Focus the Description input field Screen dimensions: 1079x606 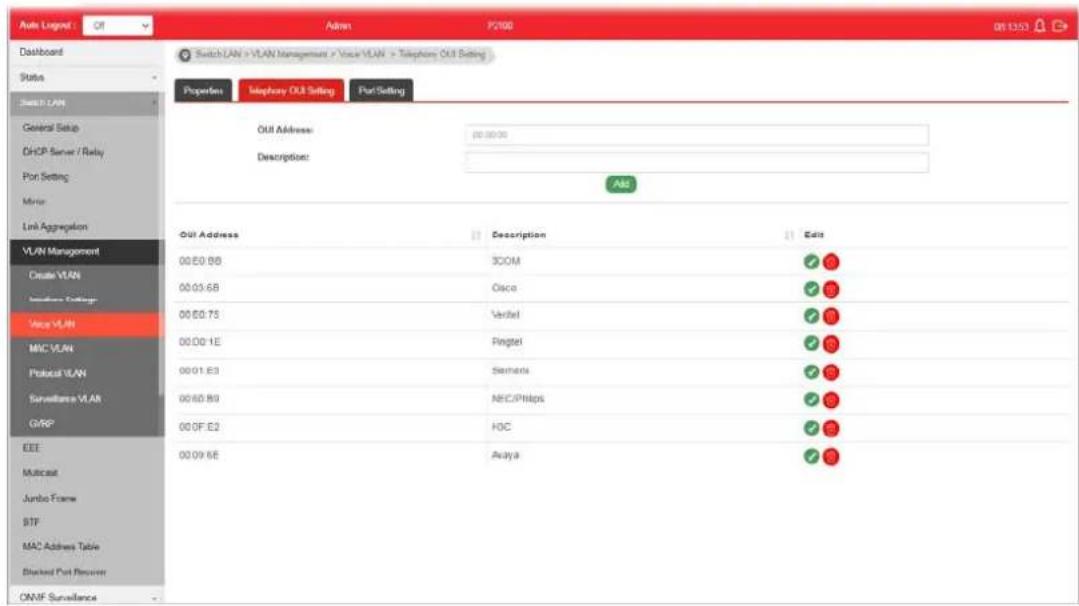pyautogui.click(x=696, y=162)
